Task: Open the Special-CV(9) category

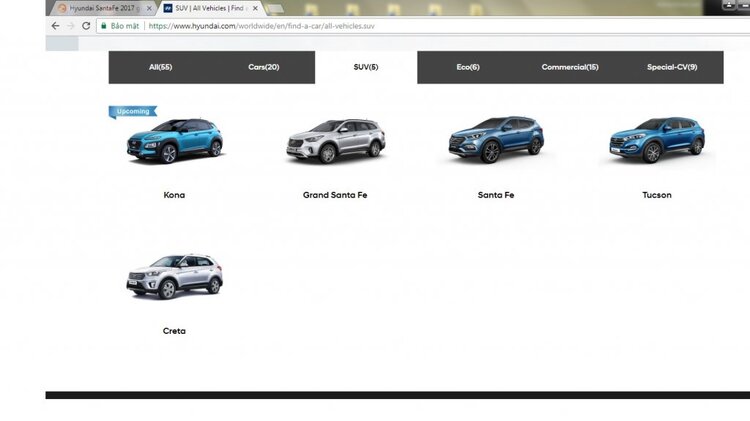Action: pyautogui.click(x=672, y=67)
